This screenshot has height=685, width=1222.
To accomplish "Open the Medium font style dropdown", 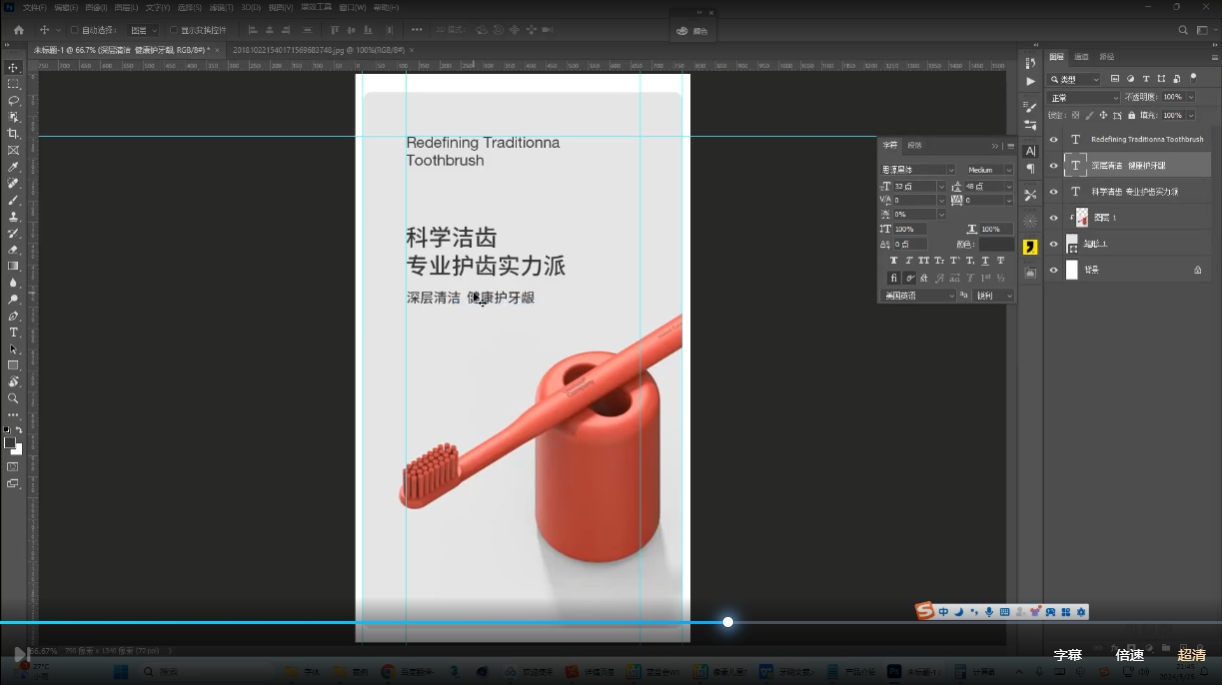I will pyautogui.click(x=1008, y=170).
